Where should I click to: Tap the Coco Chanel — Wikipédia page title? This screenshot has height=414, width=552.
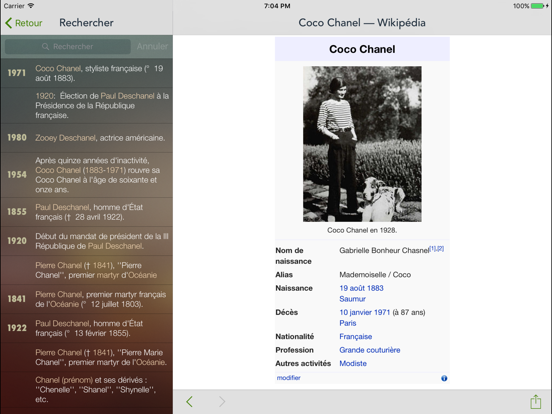pyautogui.click(x=362, y=23)
